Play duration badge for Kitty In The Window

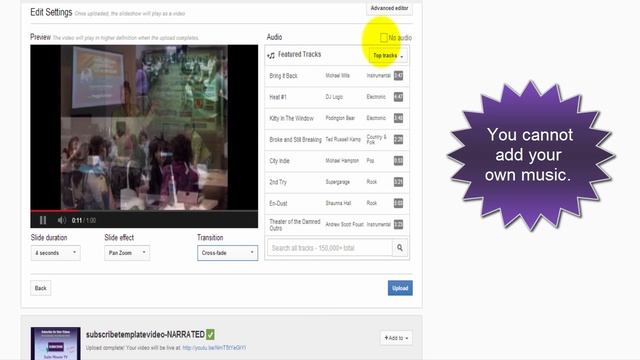tap(398, 118)
